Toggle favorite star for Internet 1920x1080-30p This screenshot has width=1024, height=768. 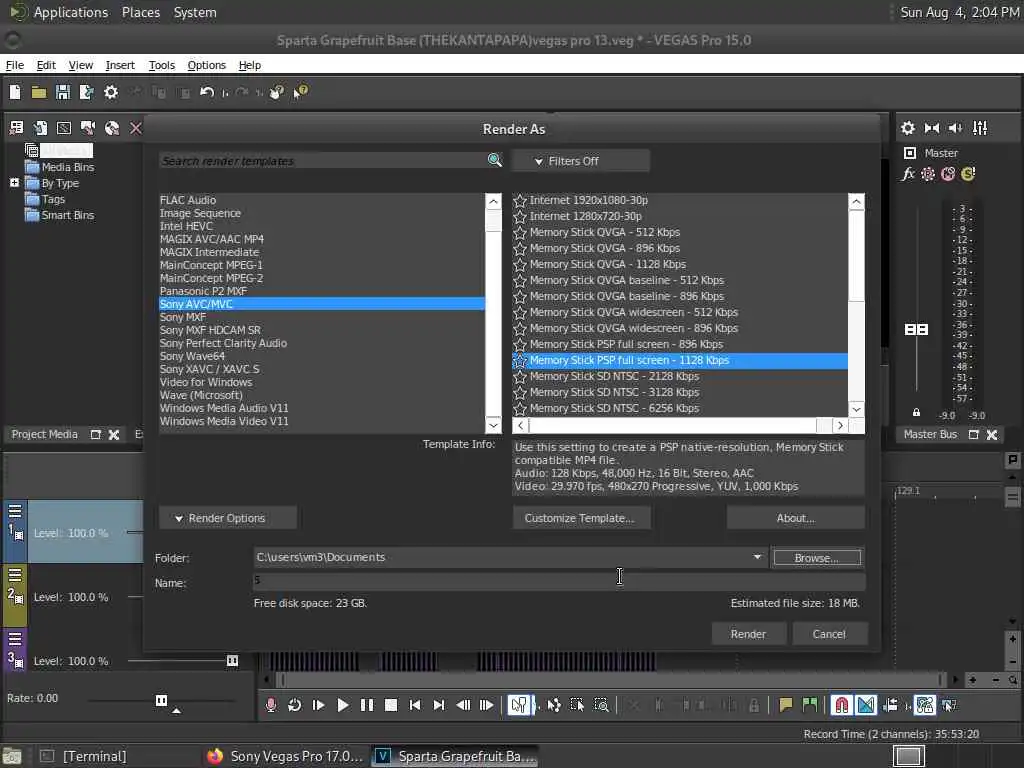point(520,200)
